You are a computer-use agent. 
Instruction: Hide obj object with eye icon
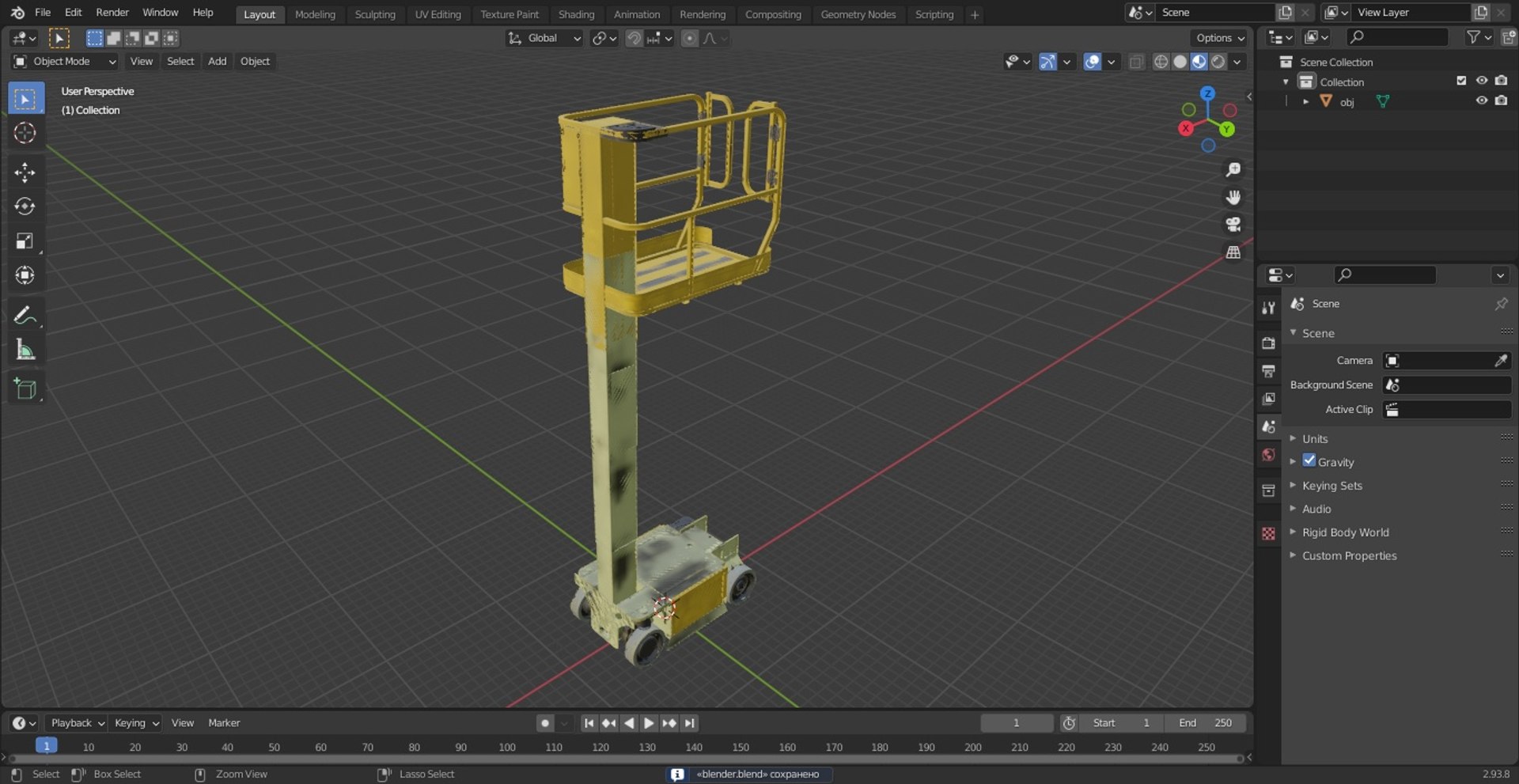coord(1481,100)
